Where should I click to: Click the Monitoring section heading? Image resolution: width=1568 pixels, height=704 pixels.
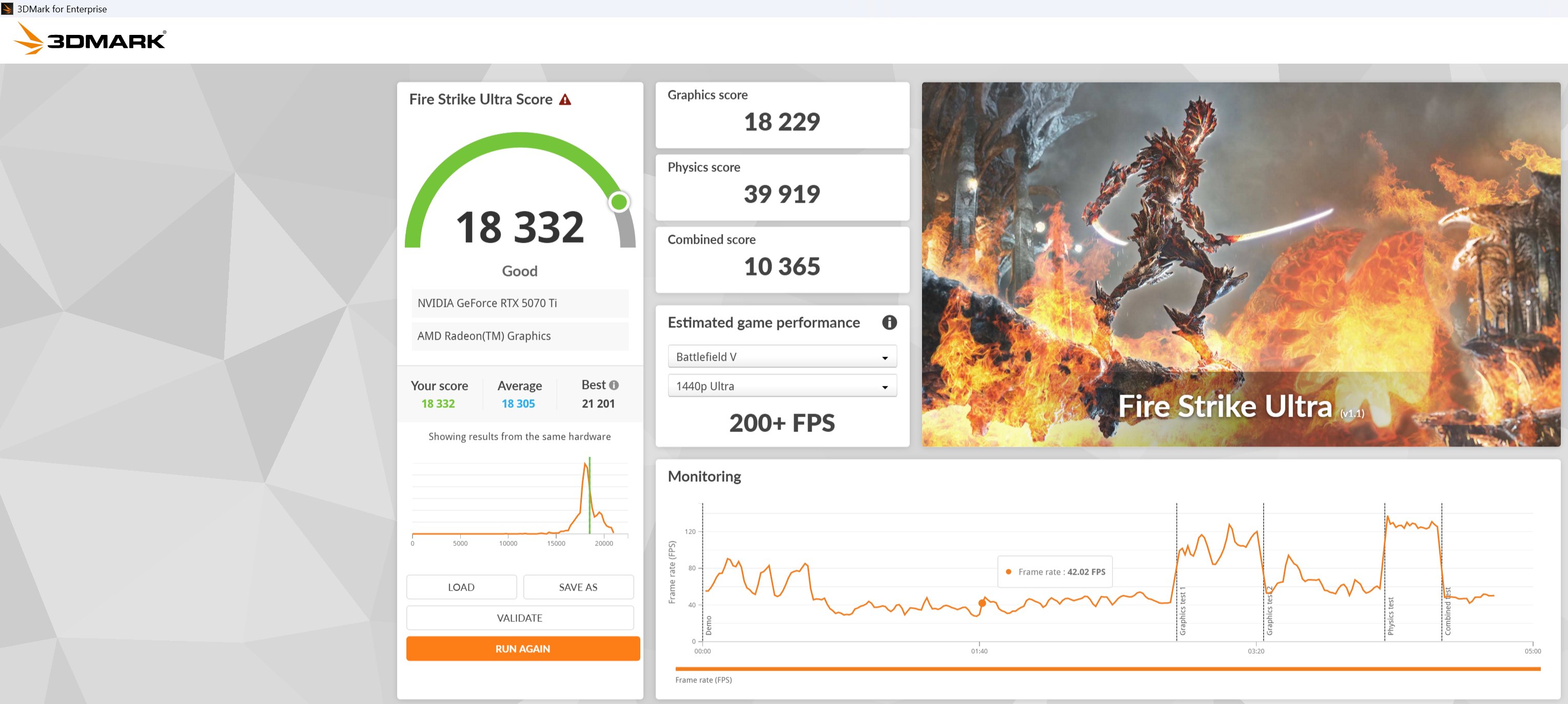(x=704, y=477)
